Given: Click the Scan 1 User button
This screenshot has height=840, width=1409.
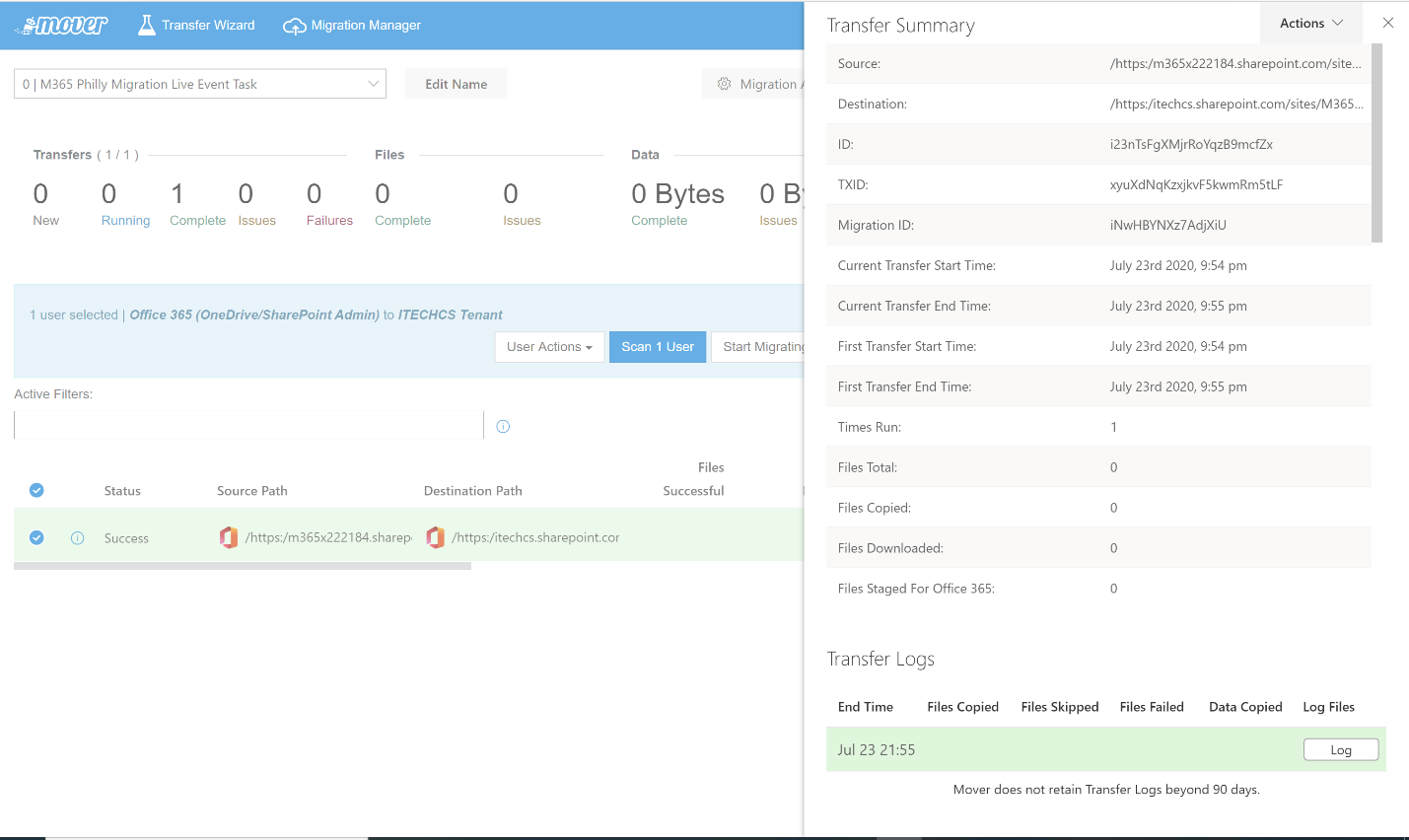Looking at the screenshot, I should tap(658, 347).
